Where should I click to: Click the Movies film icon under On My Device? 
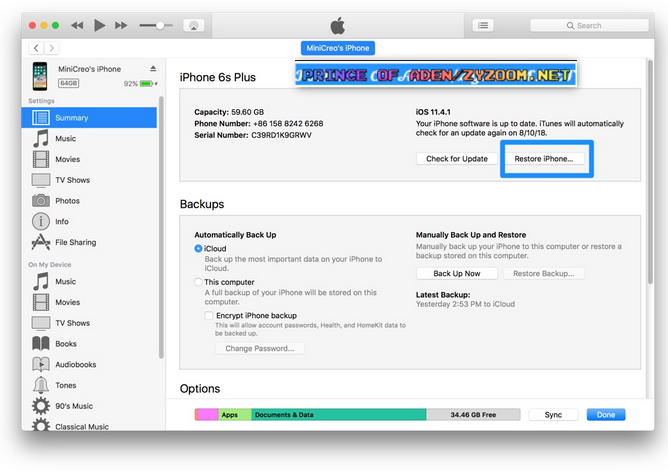click(x=41, y=302)
